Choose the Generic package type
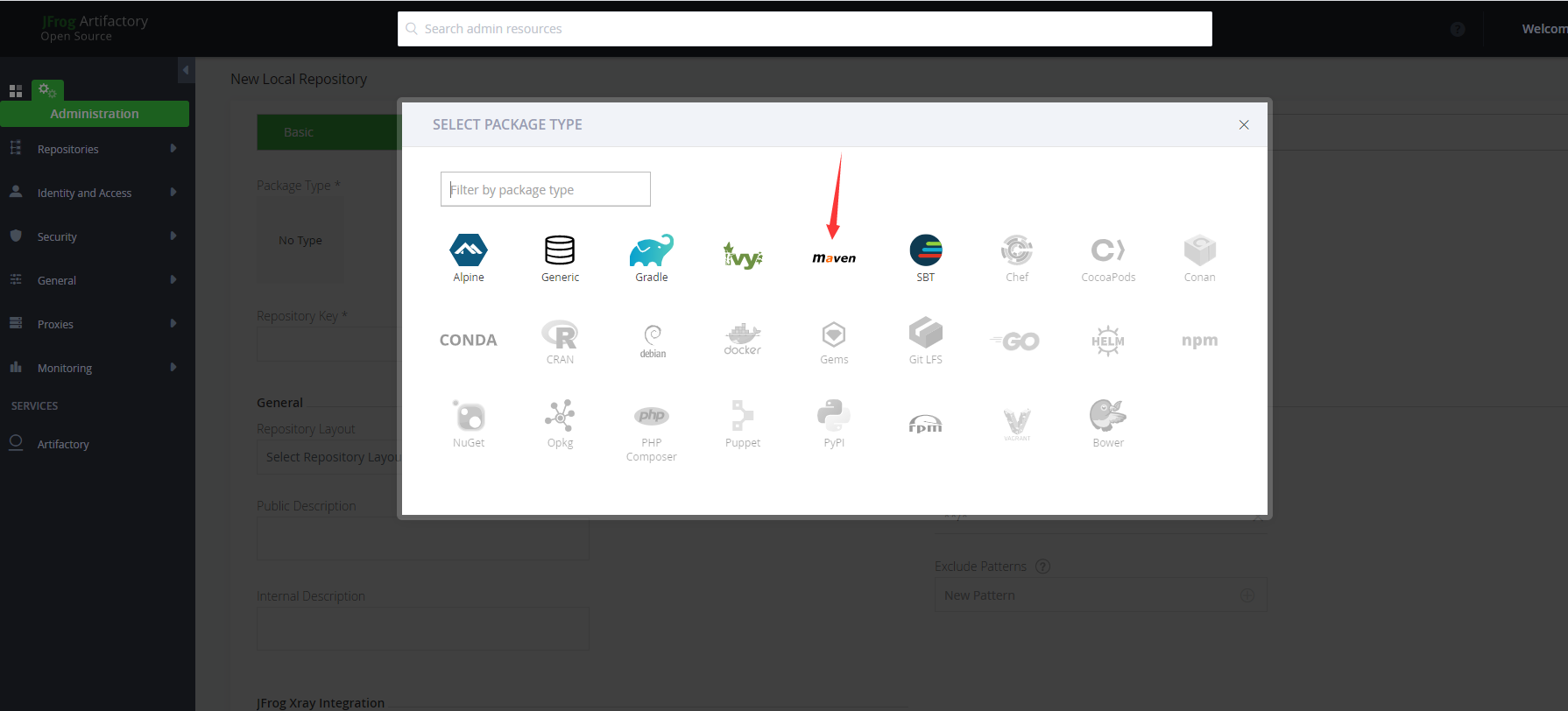This screenshot has width=1568, height=711. click(560, 258)
